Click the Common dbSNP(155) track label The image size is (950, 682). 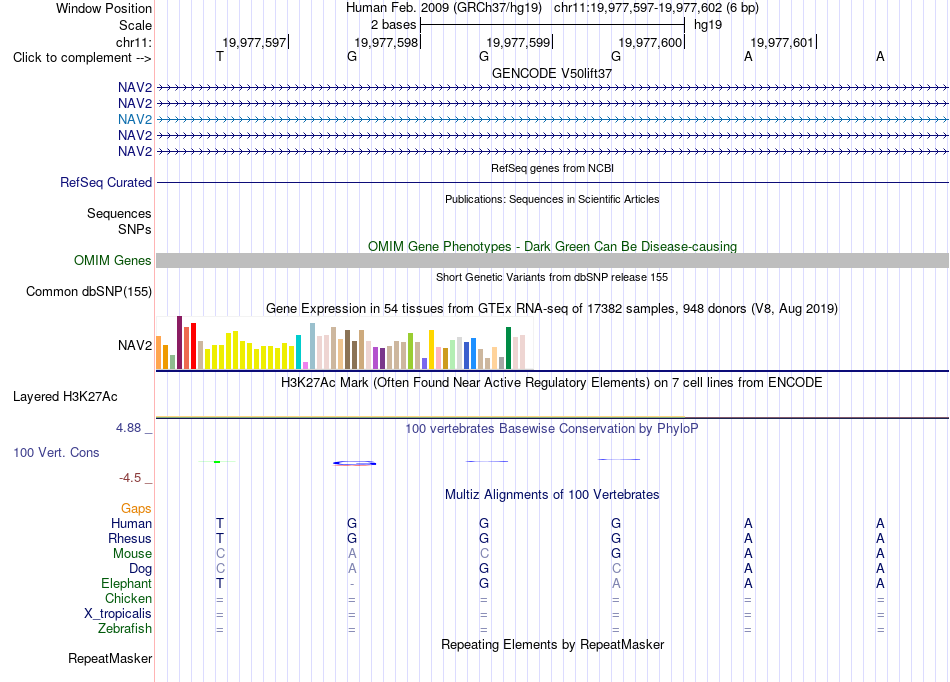89,291
